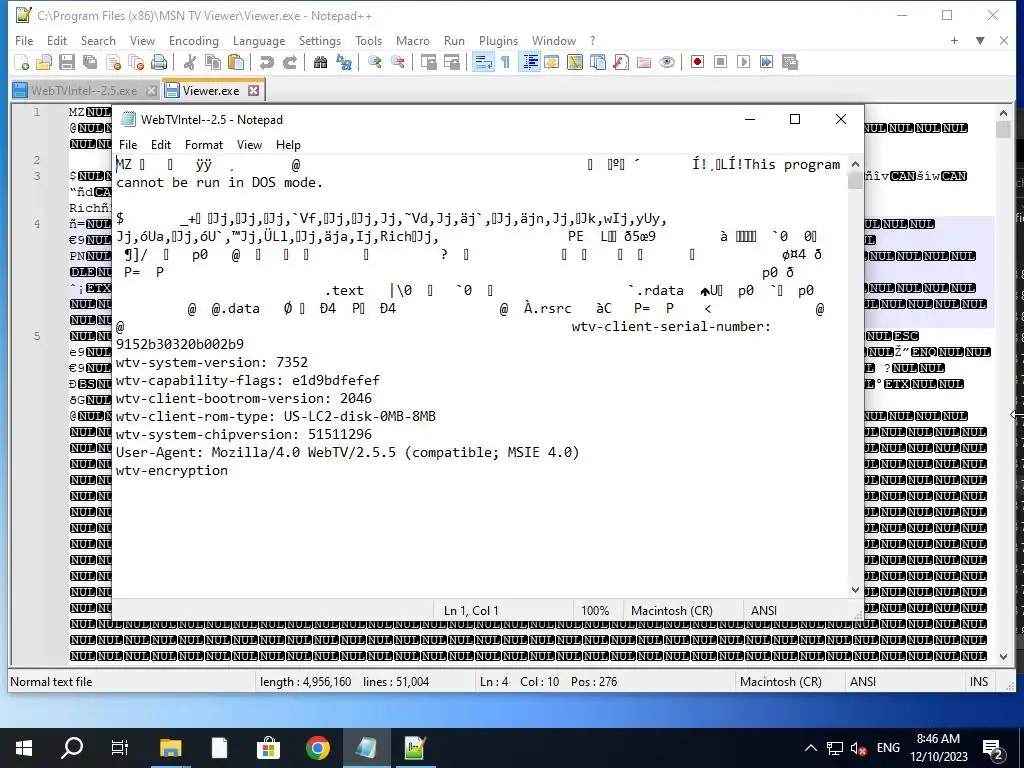
Task: Open user defined language dialog icon
Action: (552, 62)
